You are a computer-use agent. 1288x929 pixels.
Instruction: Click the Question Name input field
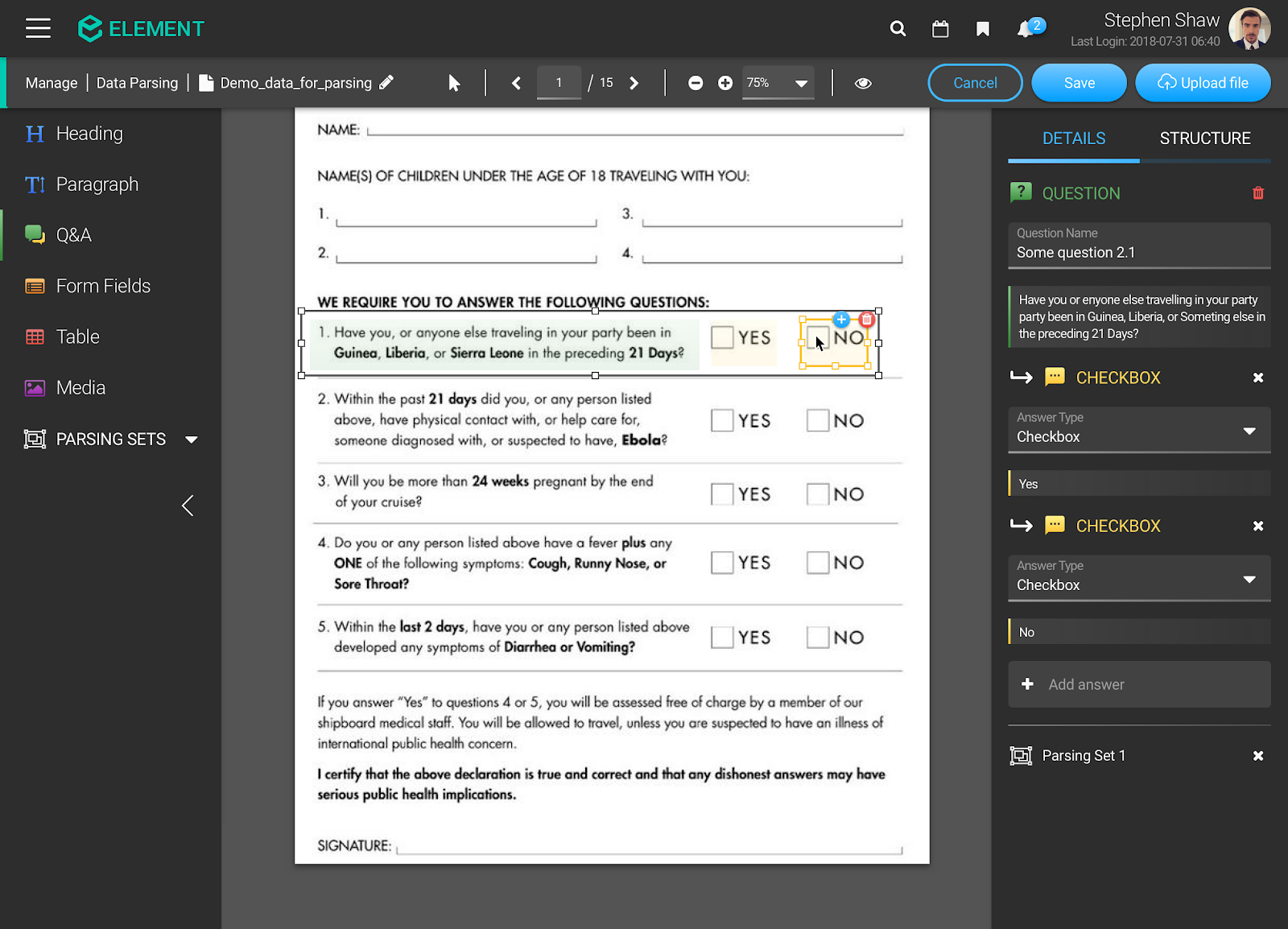click(1138, 252)
